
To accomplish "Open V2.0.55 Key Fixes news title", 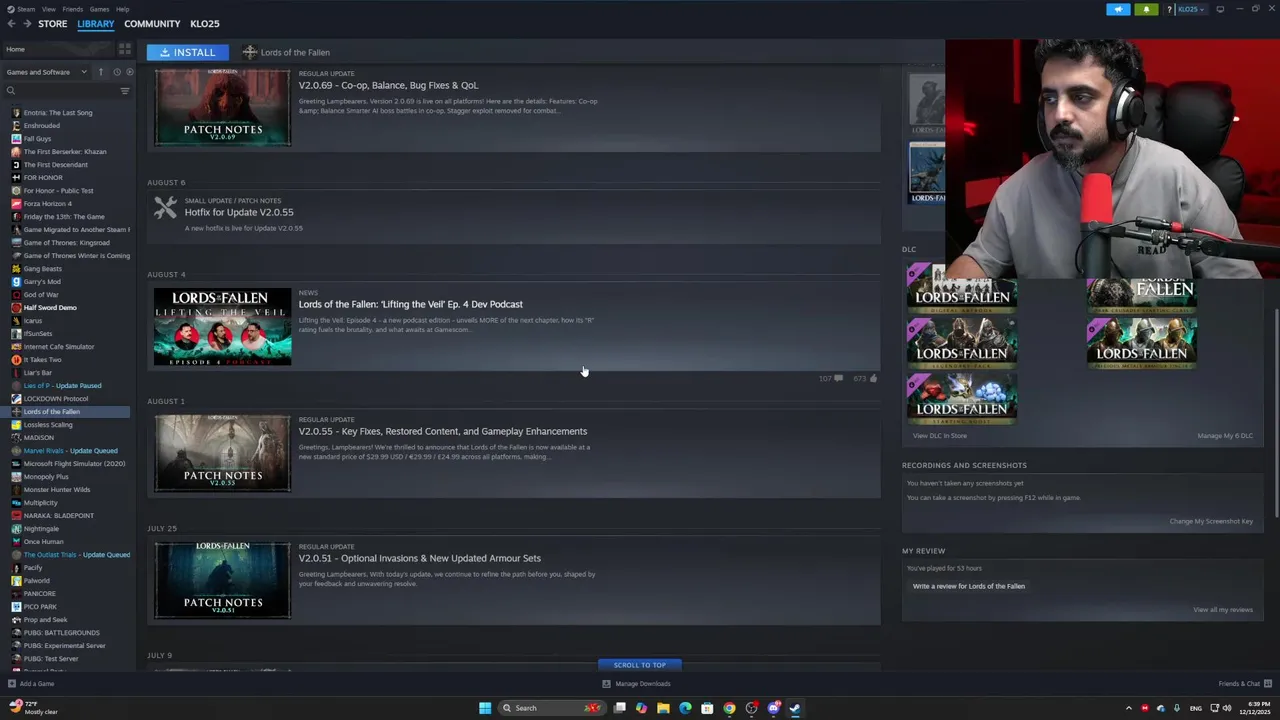I will [x=443, y=431].
